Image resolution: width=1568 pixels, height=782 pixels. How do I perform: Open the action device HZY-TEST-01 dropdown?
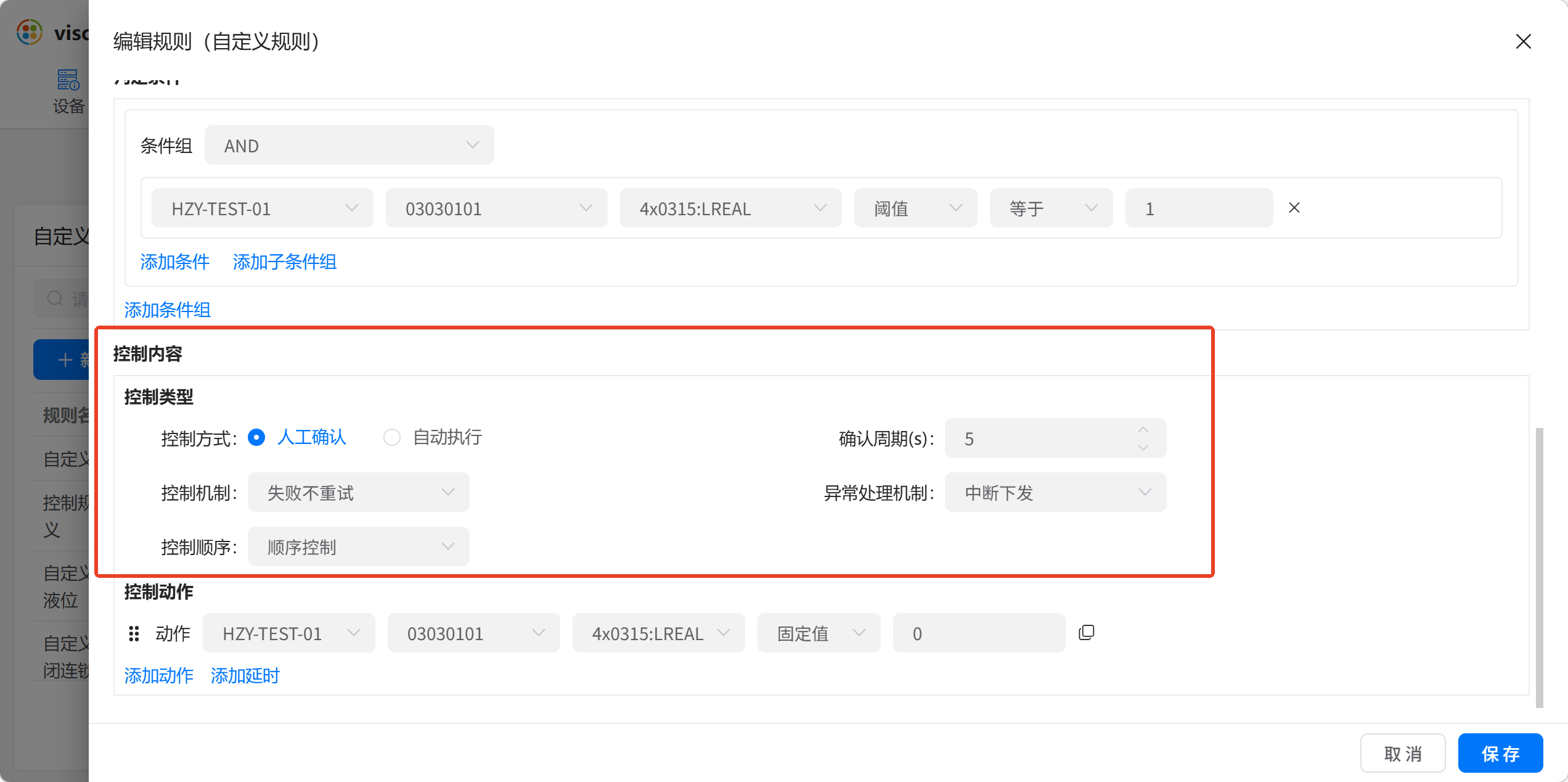click(x=289, y=633)
